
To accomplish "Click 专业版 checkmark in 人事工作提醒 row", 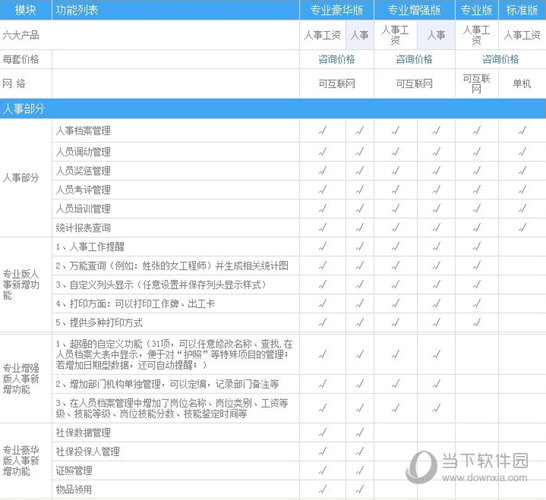I will pyautogui.click(x=476, y=247).
